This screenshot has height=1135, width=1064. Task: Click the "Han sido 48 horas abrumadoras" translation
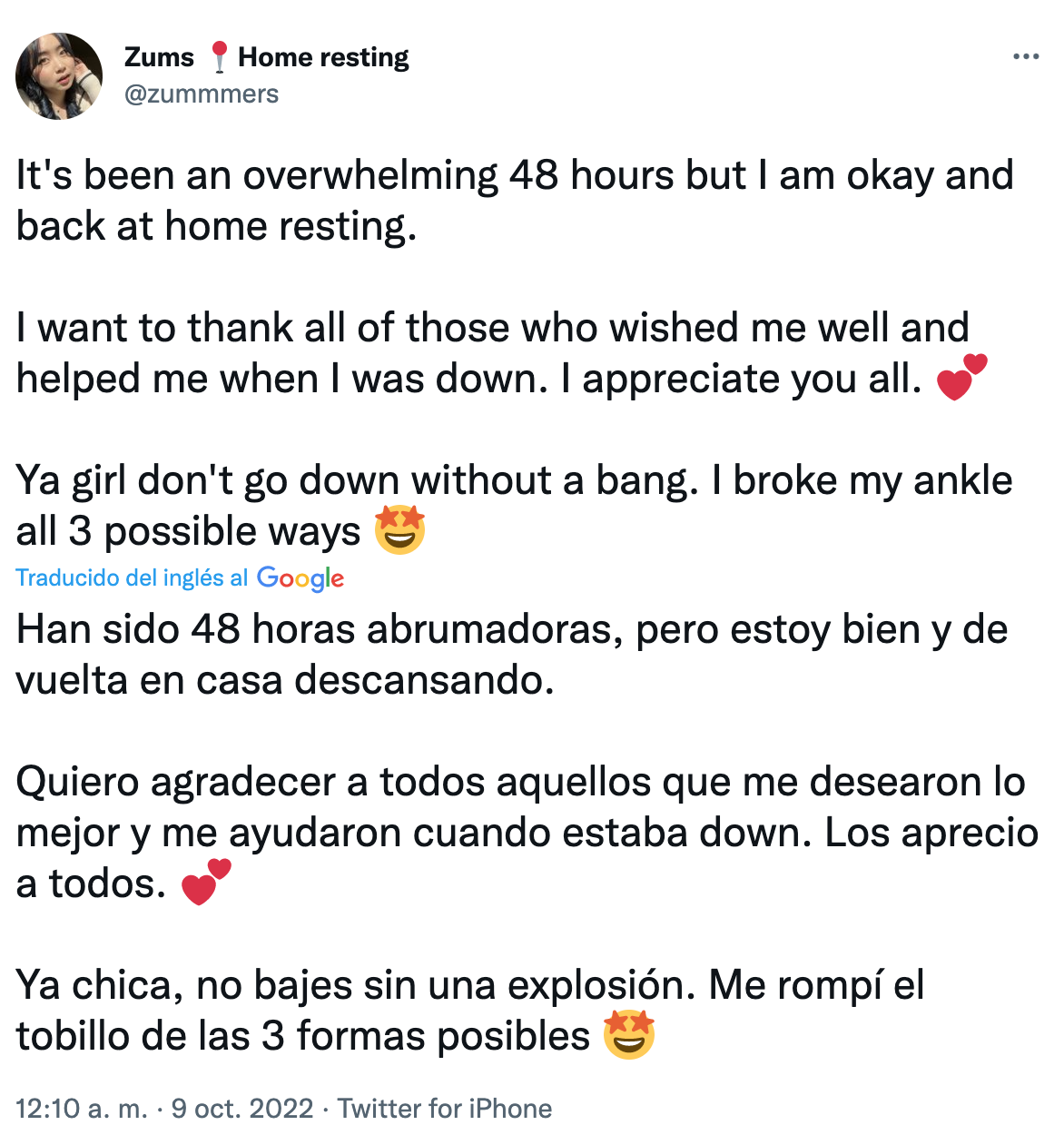512,655
